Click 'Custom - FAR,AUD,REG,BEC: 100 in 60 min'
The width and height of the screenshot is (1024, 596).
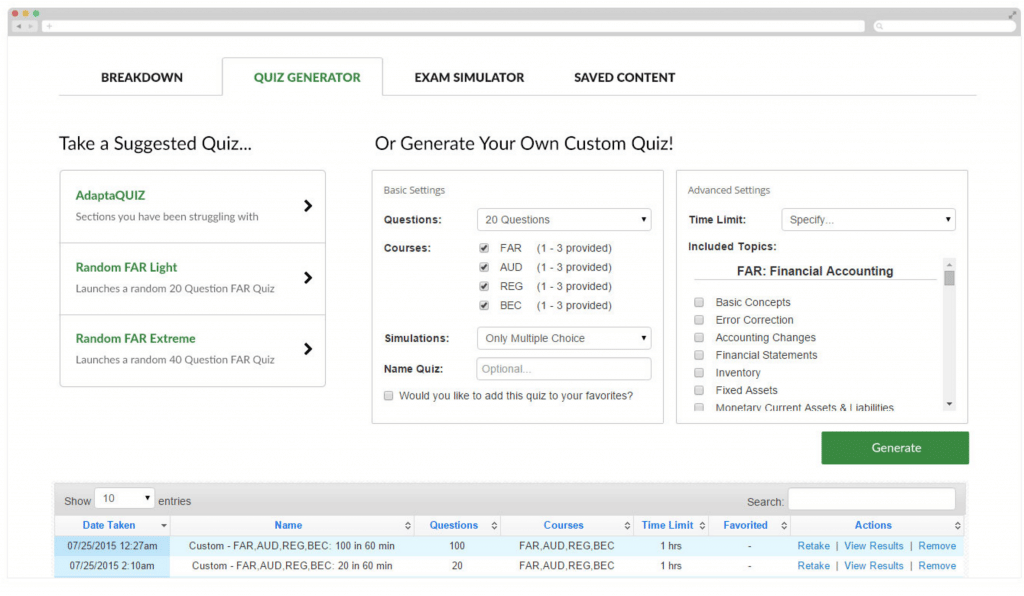coord(292,546)
